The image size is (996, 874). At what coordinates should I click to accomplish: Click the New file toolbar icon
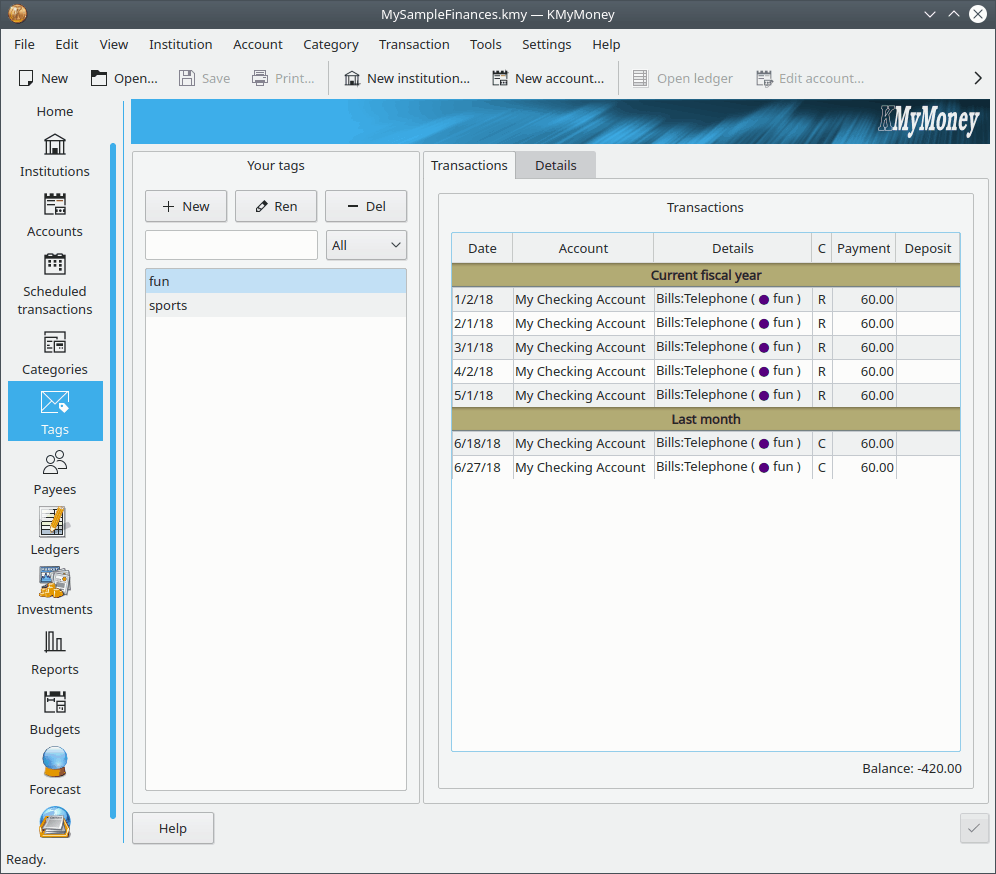coord(26,78)
